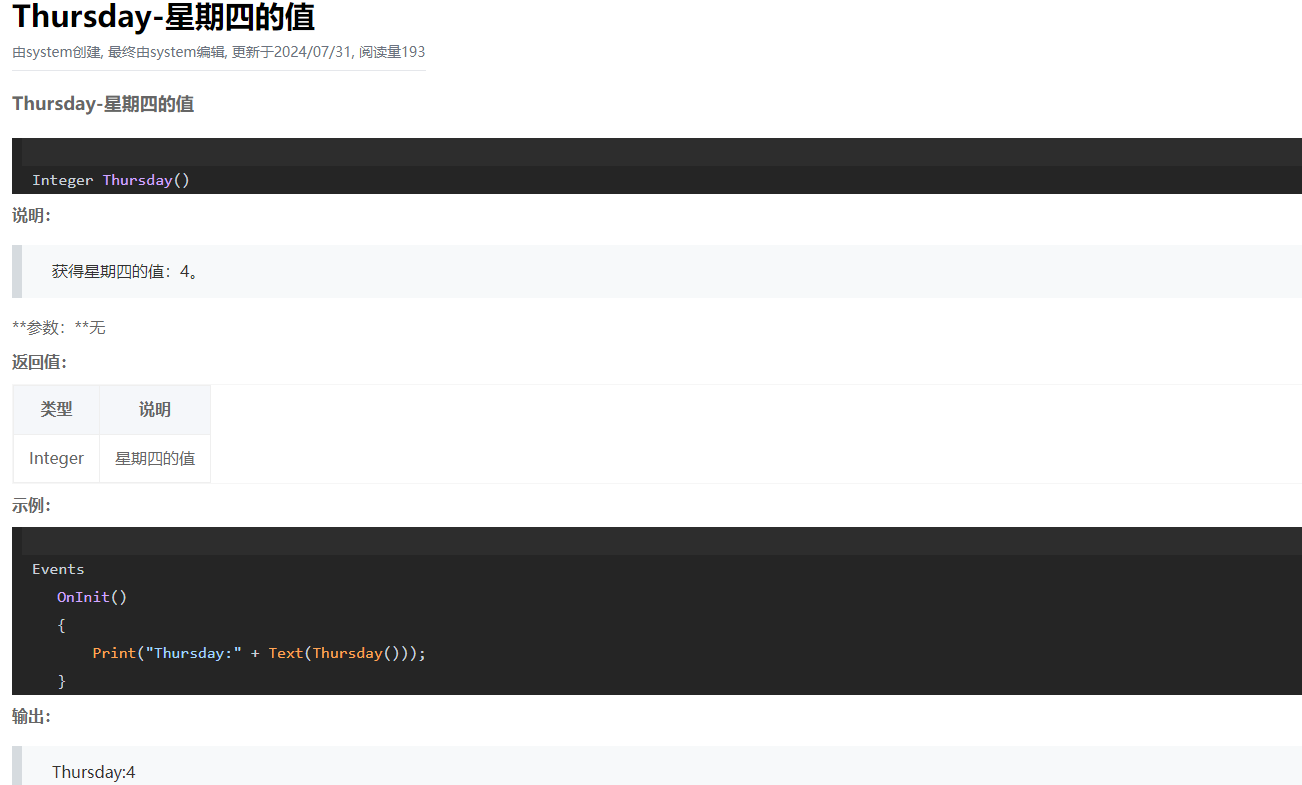Click the Print("Thursday:"...) code line
Screen dimensions: 1302x785
click(259, 653)
